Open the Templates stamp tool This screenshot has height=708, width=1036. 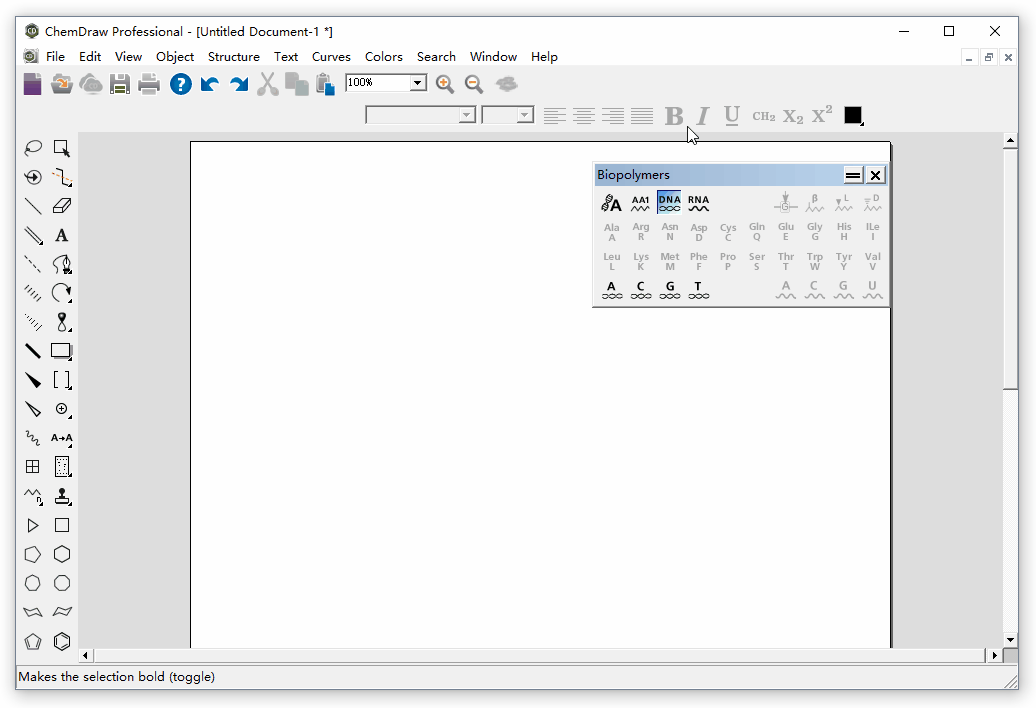click(x=61, y=496)
